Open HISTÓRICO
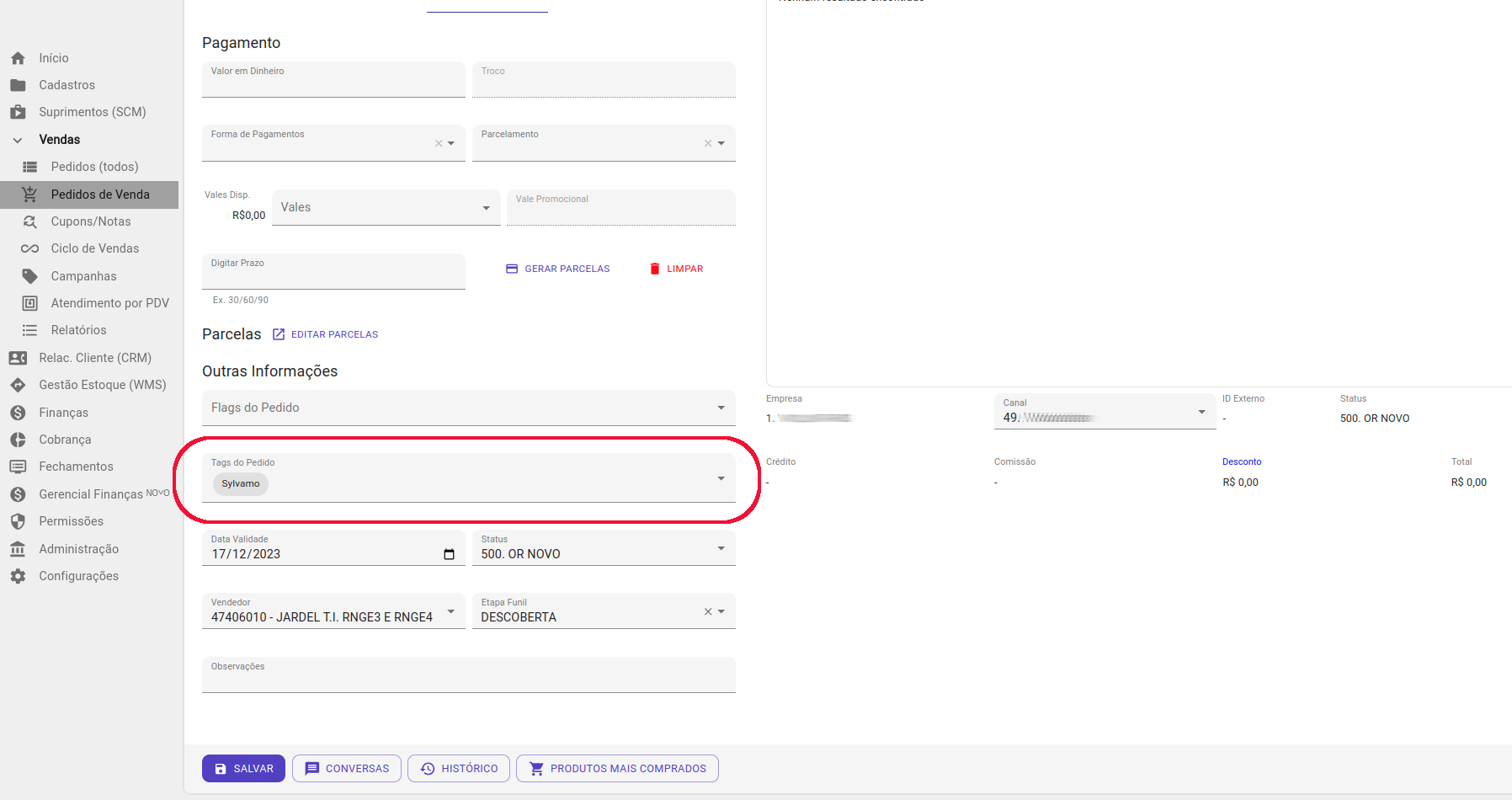The width and height of the screenshot is (1512, 800). pyautogui.click(x=459, y=769)
